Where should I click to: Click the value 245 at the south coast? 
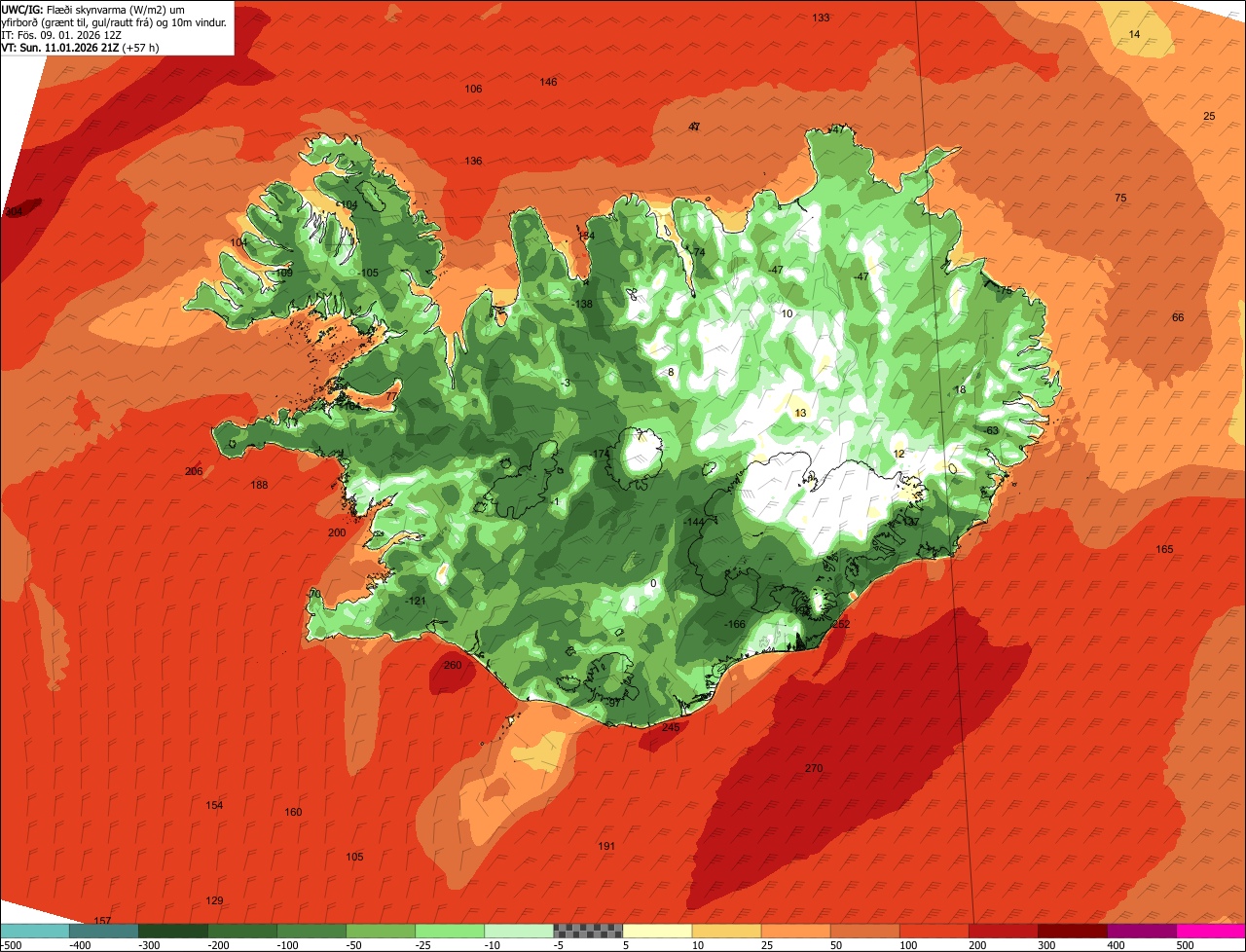click(671, 727)
